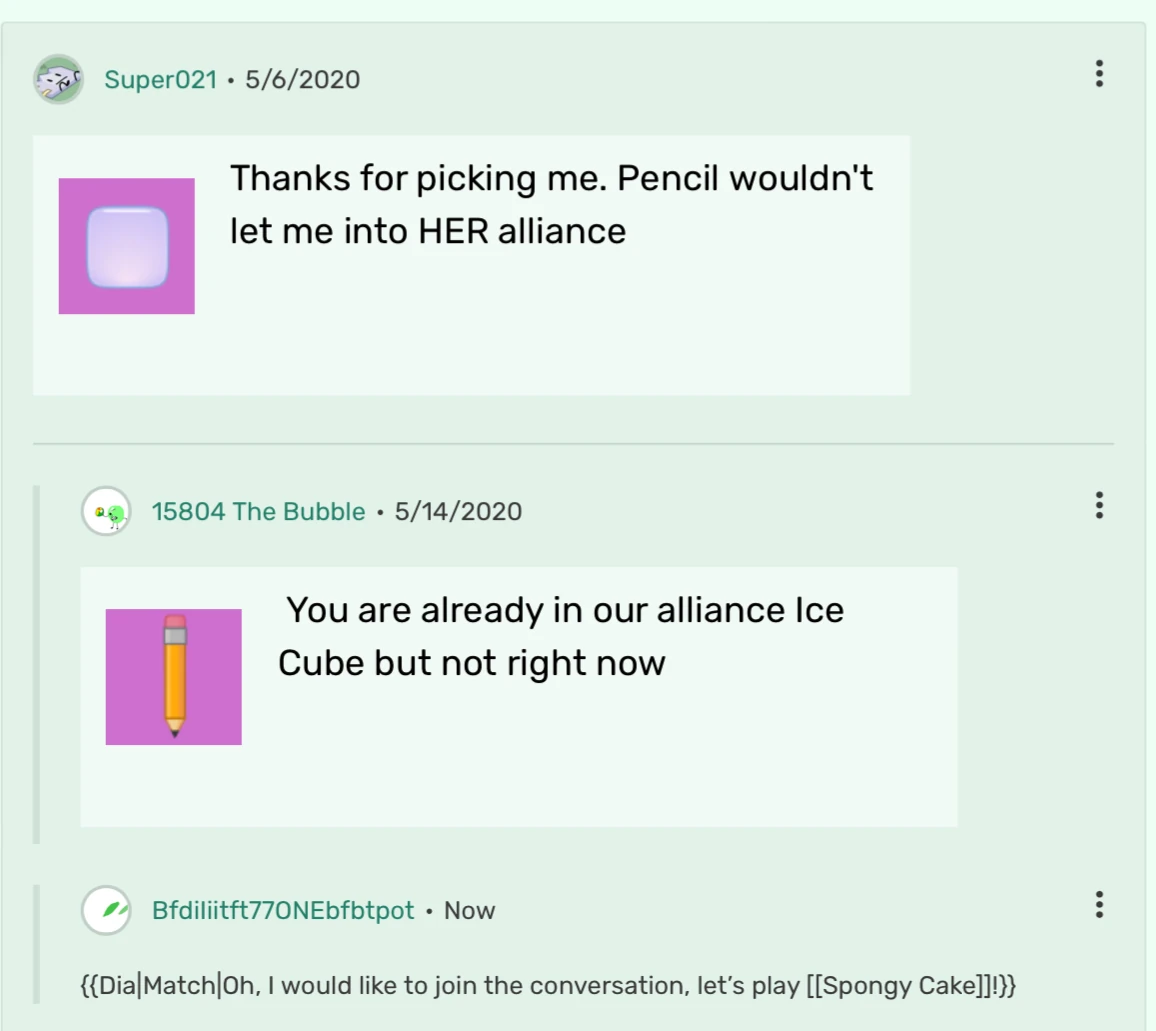Open options menu for Super021's comment
1156x1031 pixels.
(1099, 73)
